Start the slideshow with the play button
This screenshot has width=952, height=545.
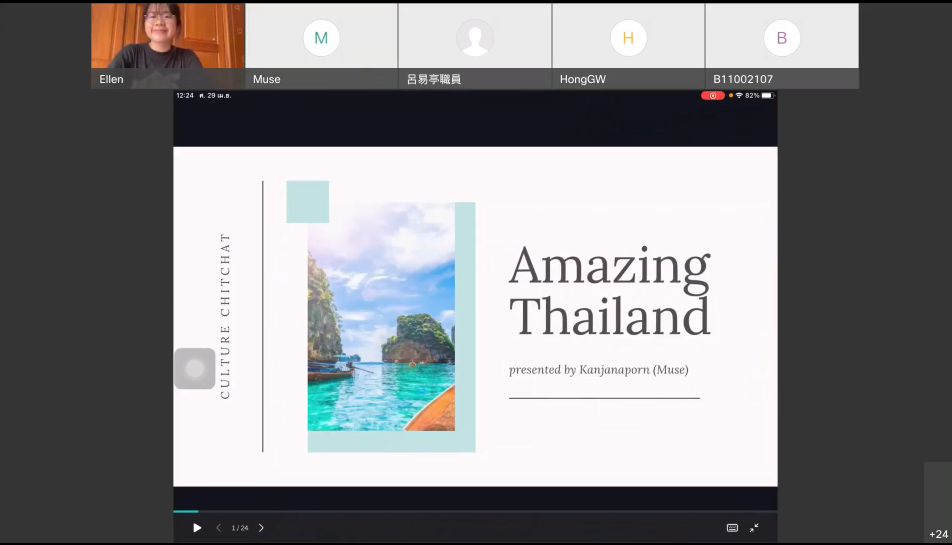[197, 528]
